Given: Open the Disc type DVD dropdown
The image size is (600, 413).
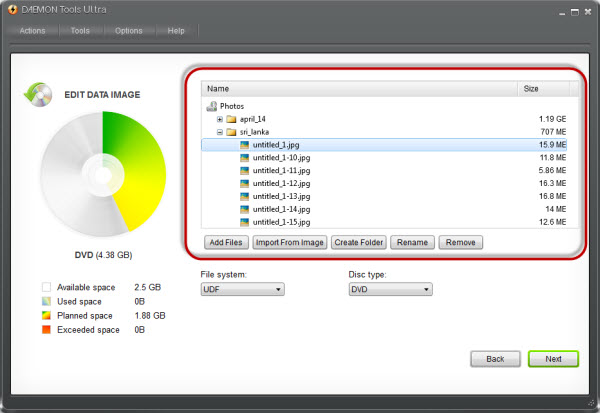Looking at the screenshot, I should 390,289.
